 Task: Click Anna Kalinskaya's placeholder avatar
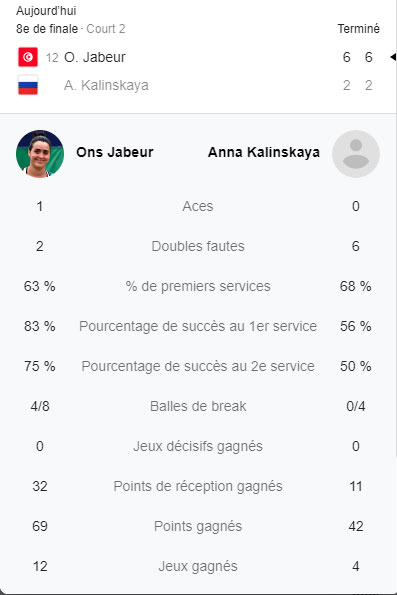(356, 154)
